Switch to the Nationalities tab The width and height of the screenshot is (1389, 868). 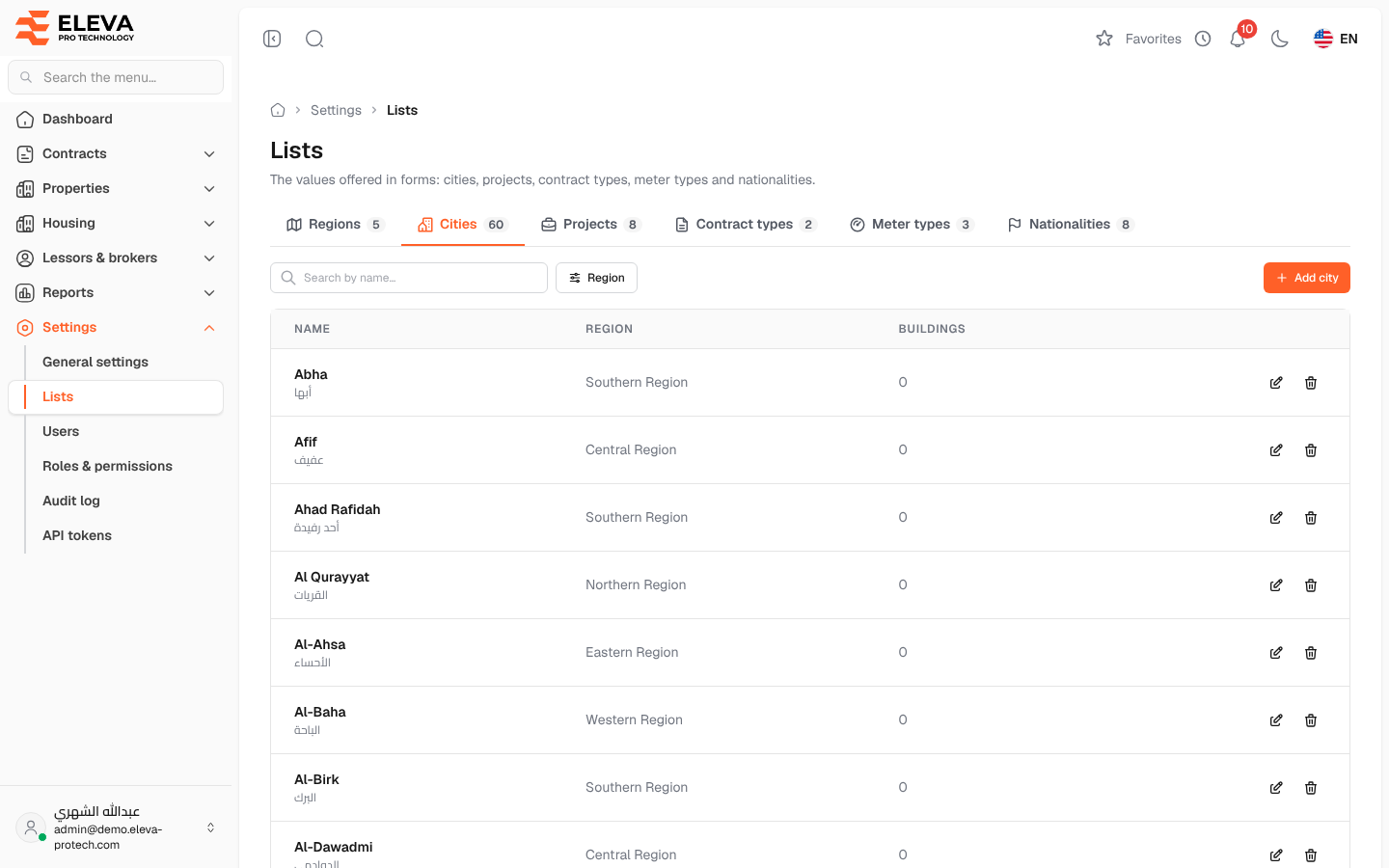pos(1070,225)
